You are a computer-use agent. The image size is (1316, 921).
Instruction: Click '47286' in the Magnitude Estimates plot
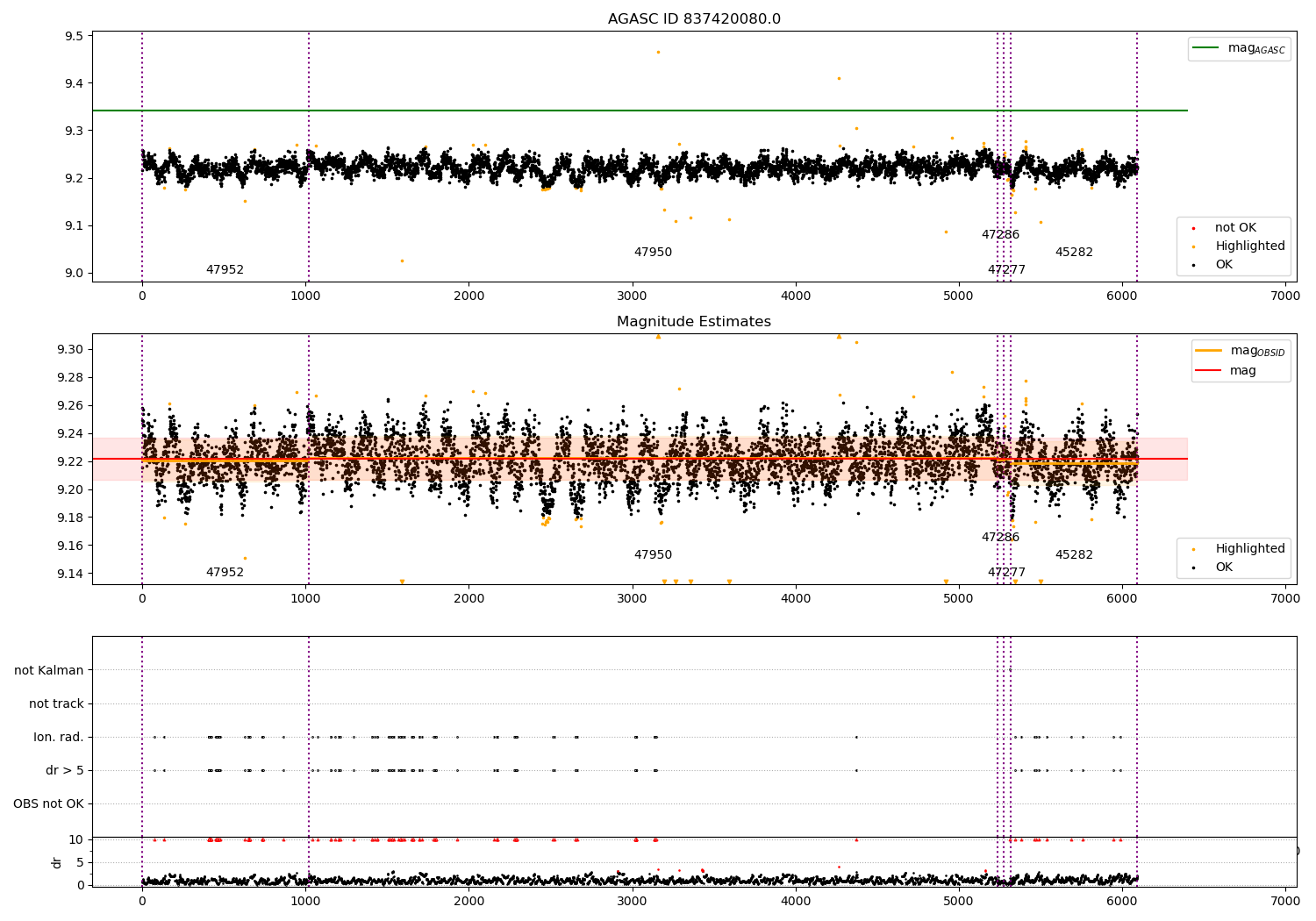pyautogui.click(x=1000, y=538)
